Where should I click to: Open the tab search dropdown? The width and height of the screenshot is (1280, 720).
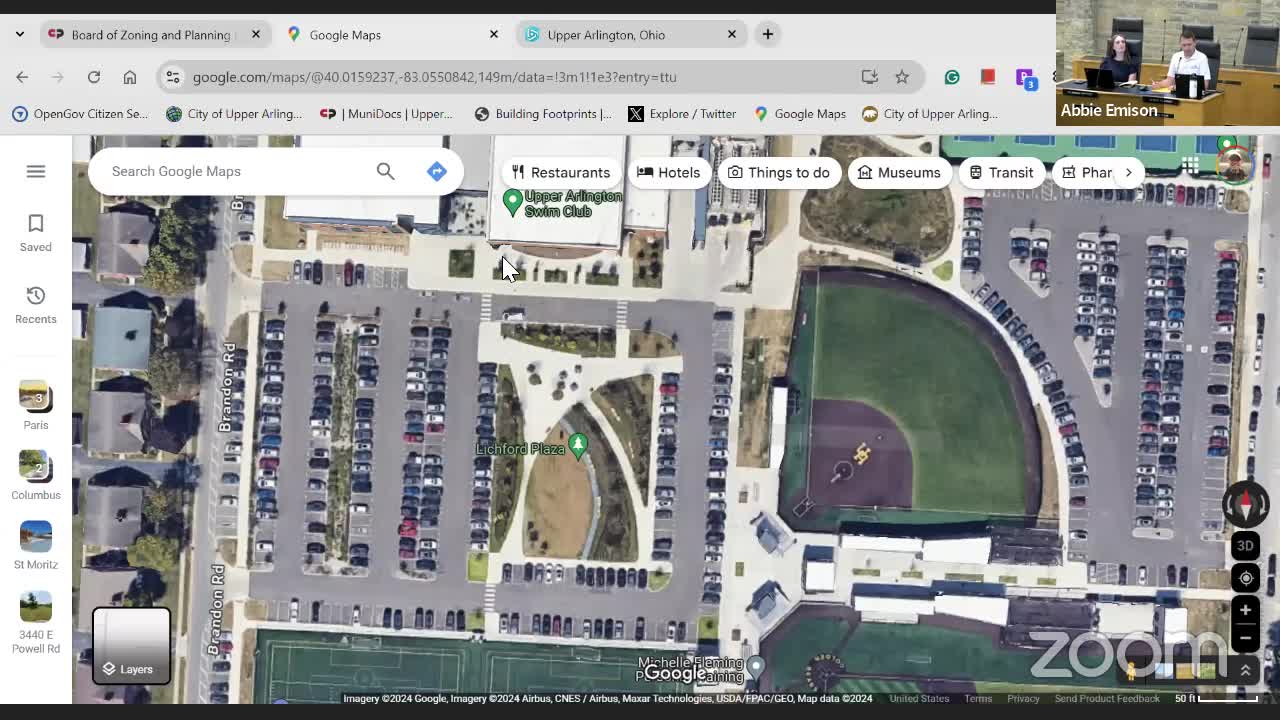pyautogui.click(x=20, y=34)
